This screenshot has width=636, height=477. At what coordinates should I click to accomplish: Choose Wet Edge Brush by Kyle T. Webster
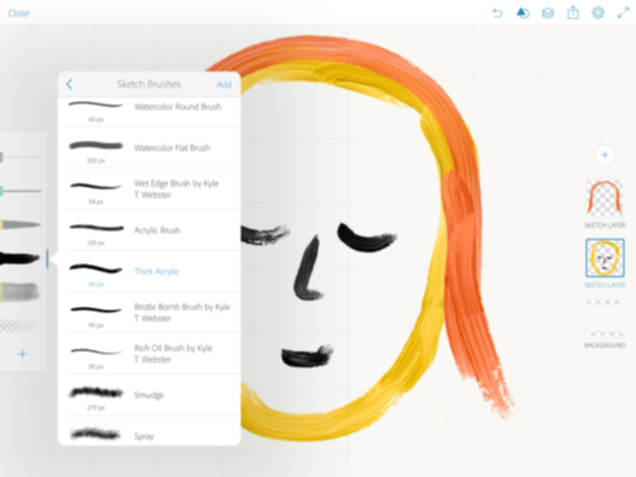(149, 189)
